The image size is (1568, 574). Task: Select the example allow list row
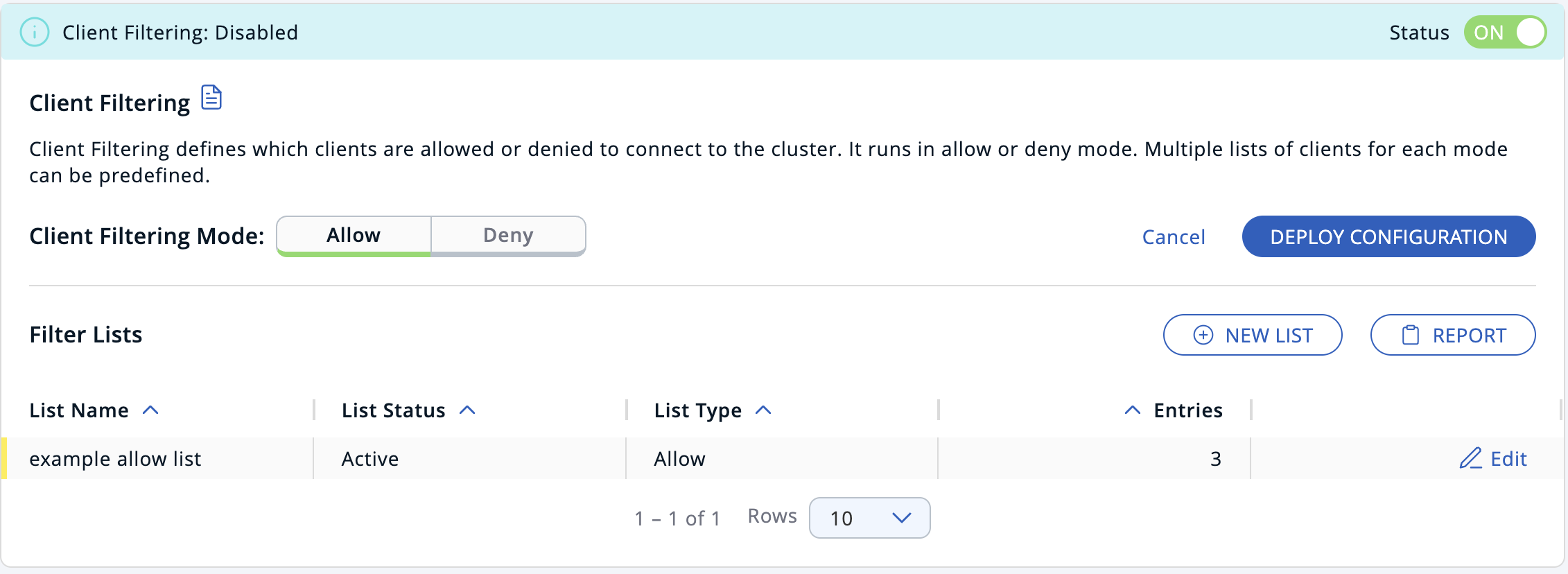115,458
